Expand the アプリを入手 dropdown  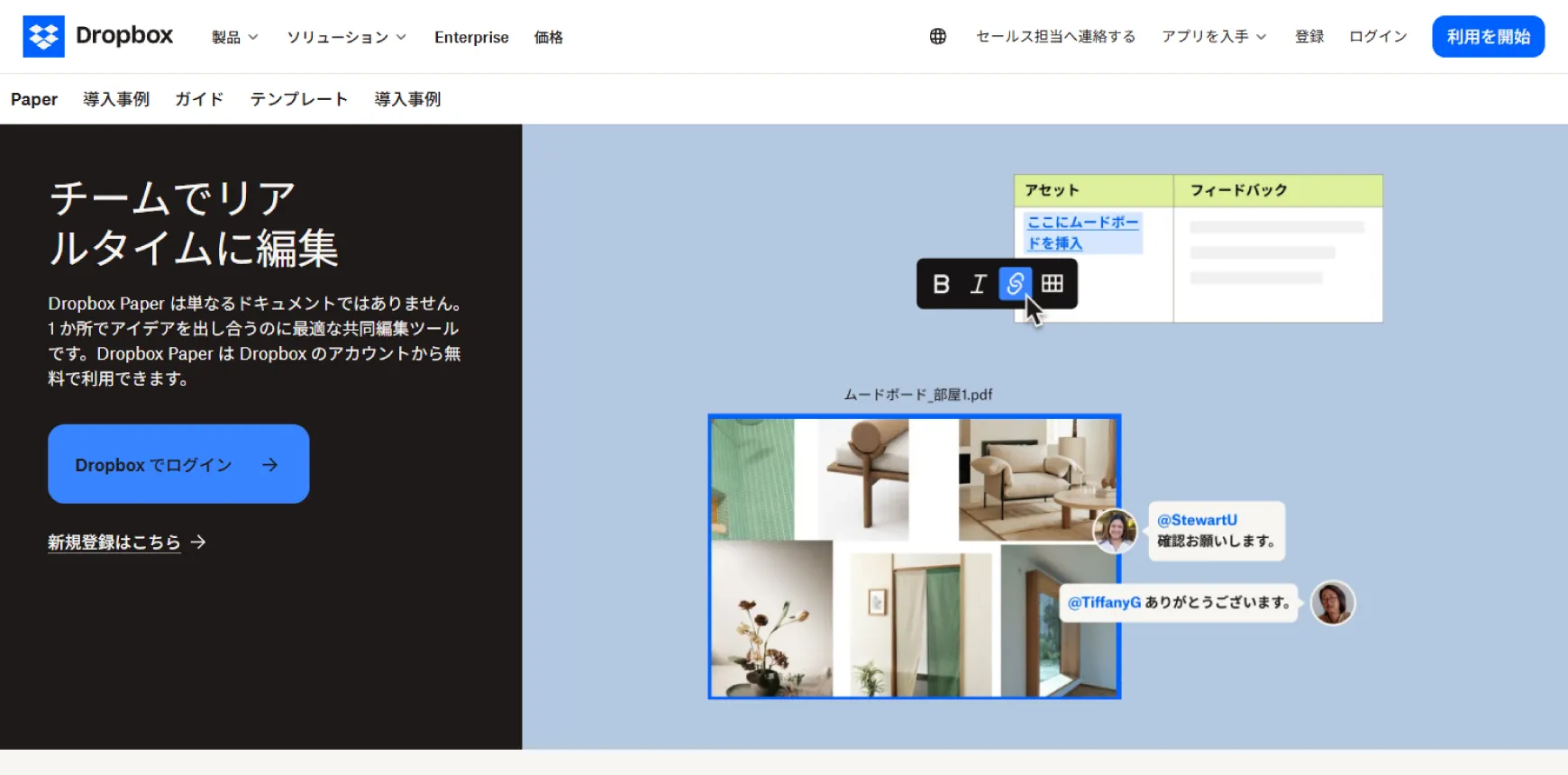click(1214, 36)
